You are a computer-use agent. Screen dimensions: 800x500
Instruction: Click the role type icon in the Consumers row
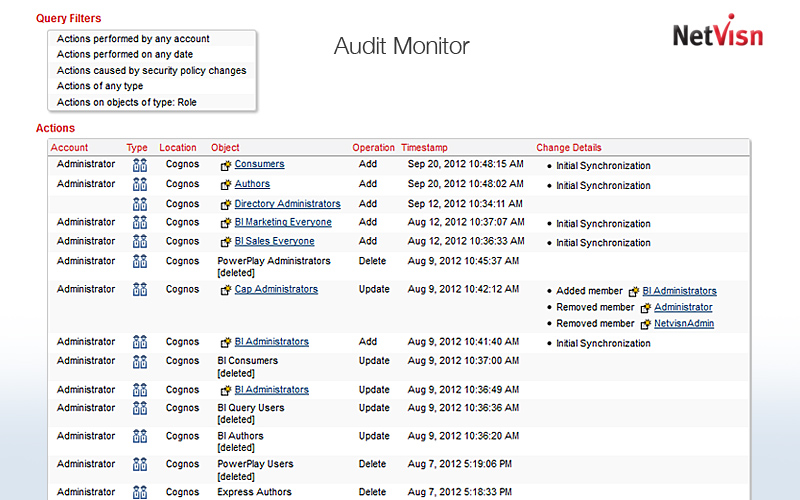140,165
